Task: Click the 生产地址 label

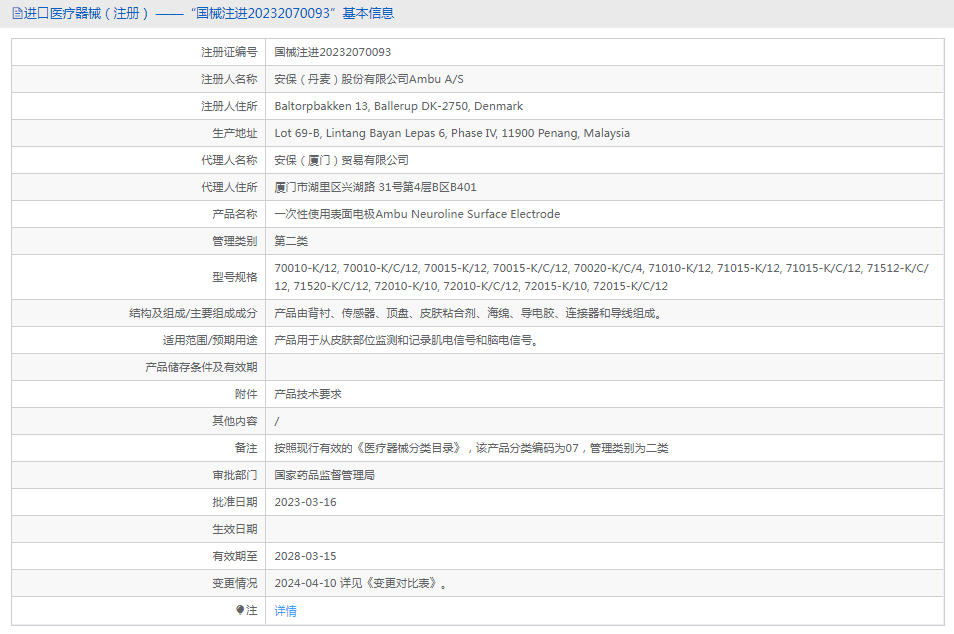Action: click(235, 133)
